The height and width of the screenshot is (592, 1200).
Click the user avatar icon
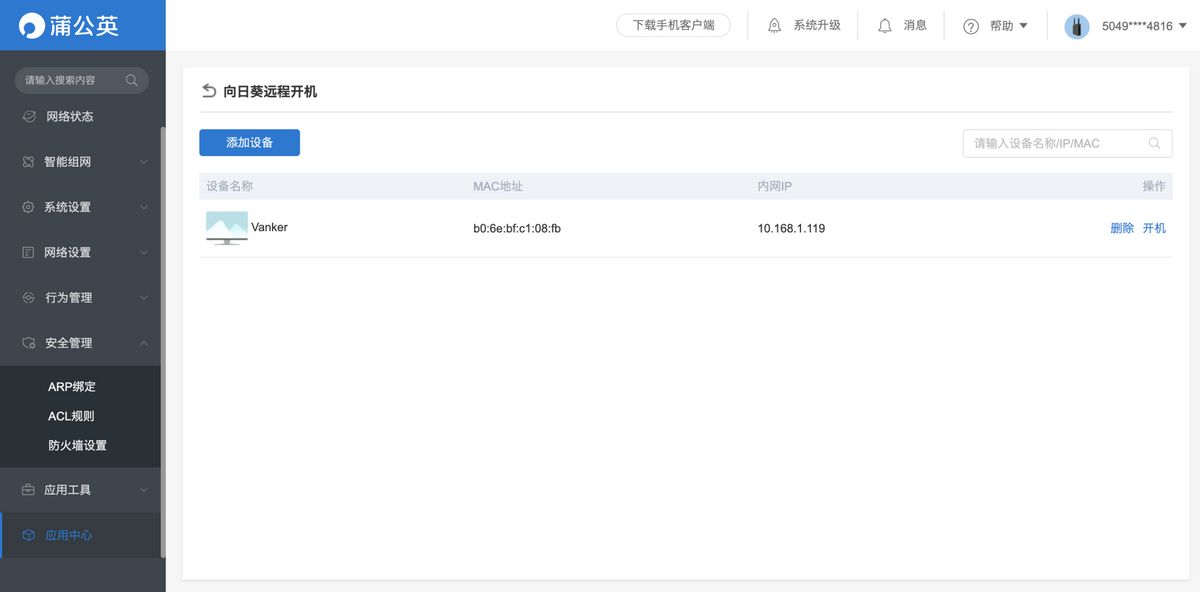pos(1076,26)
